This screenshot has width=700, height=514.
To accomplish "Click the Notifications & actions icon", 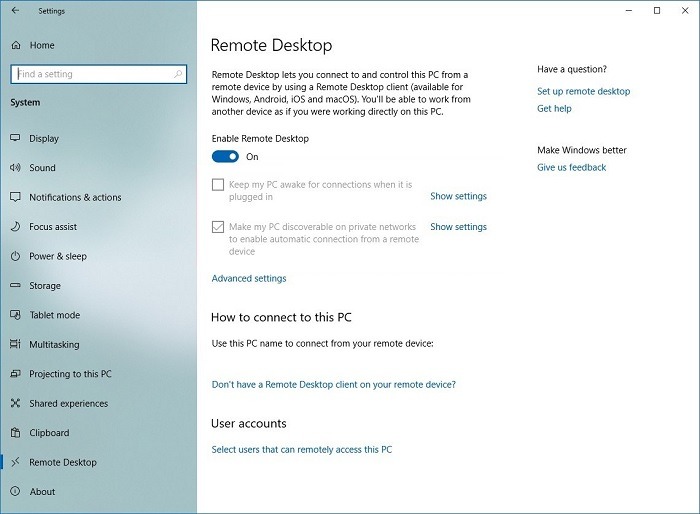I will 15,197.
